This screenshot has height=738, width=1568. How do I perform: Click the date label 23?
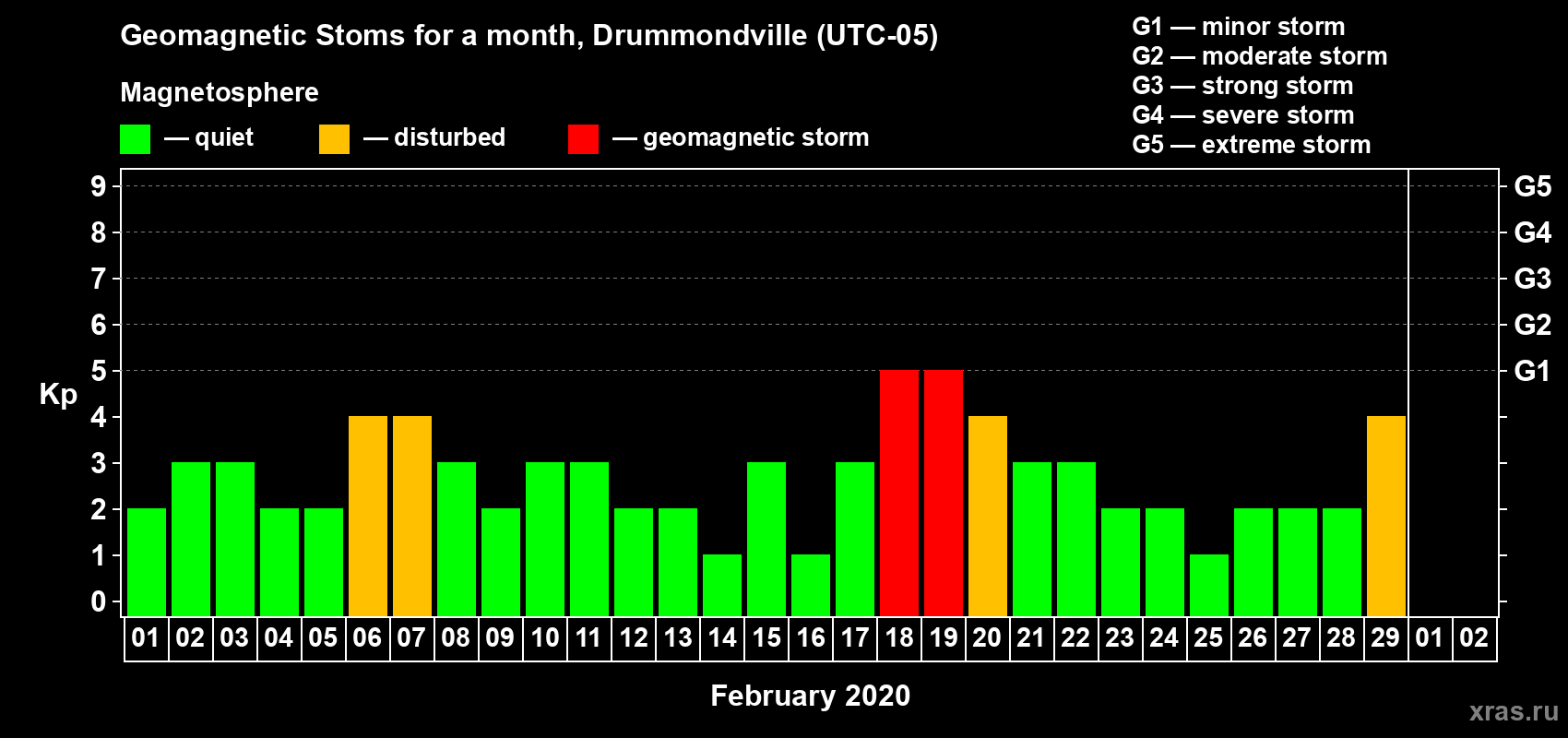pyautogui.click(x=1120, y=637)
